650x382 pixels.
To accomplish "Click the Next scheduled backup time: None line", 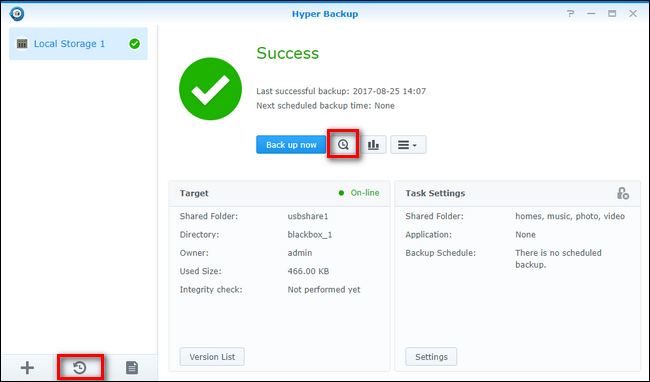I will (x=325, y=106).
